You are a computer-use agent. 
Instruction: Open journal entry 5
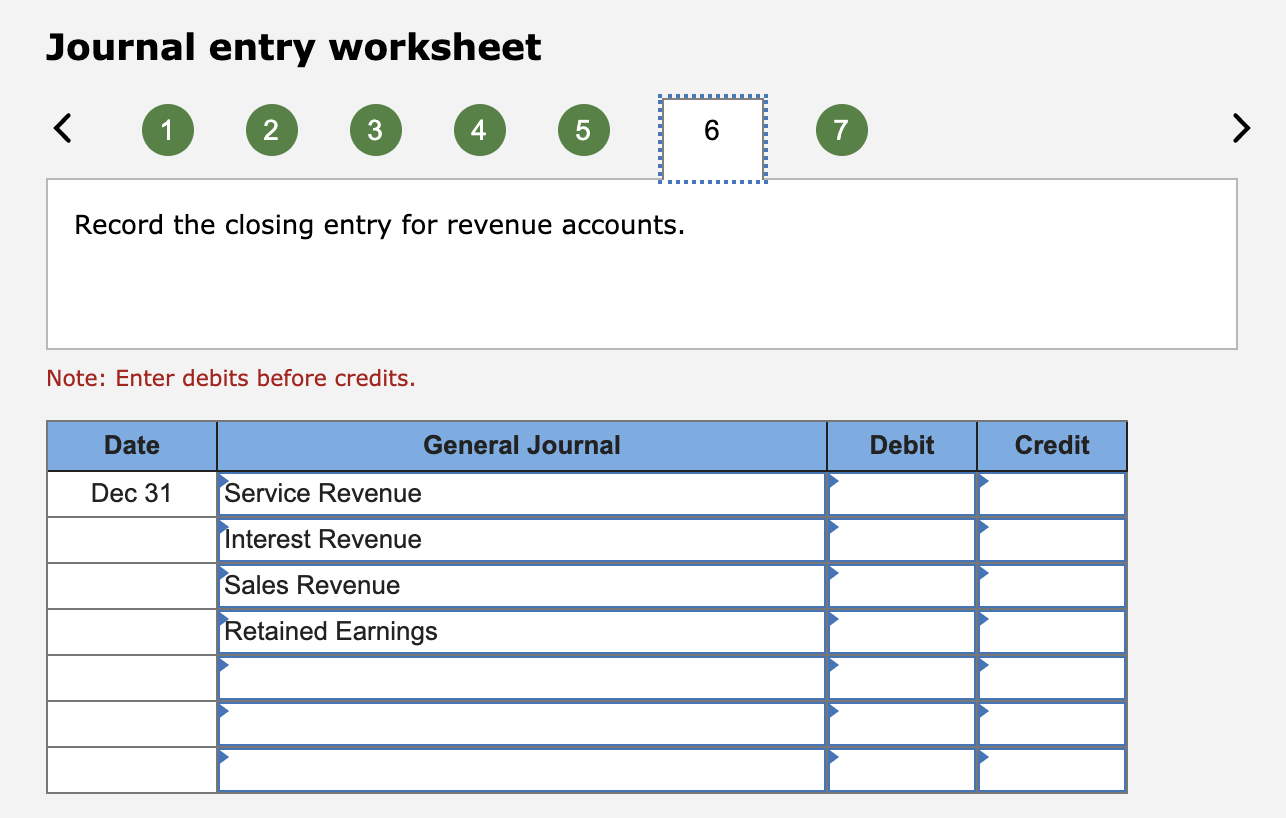(x=583, y=130)
